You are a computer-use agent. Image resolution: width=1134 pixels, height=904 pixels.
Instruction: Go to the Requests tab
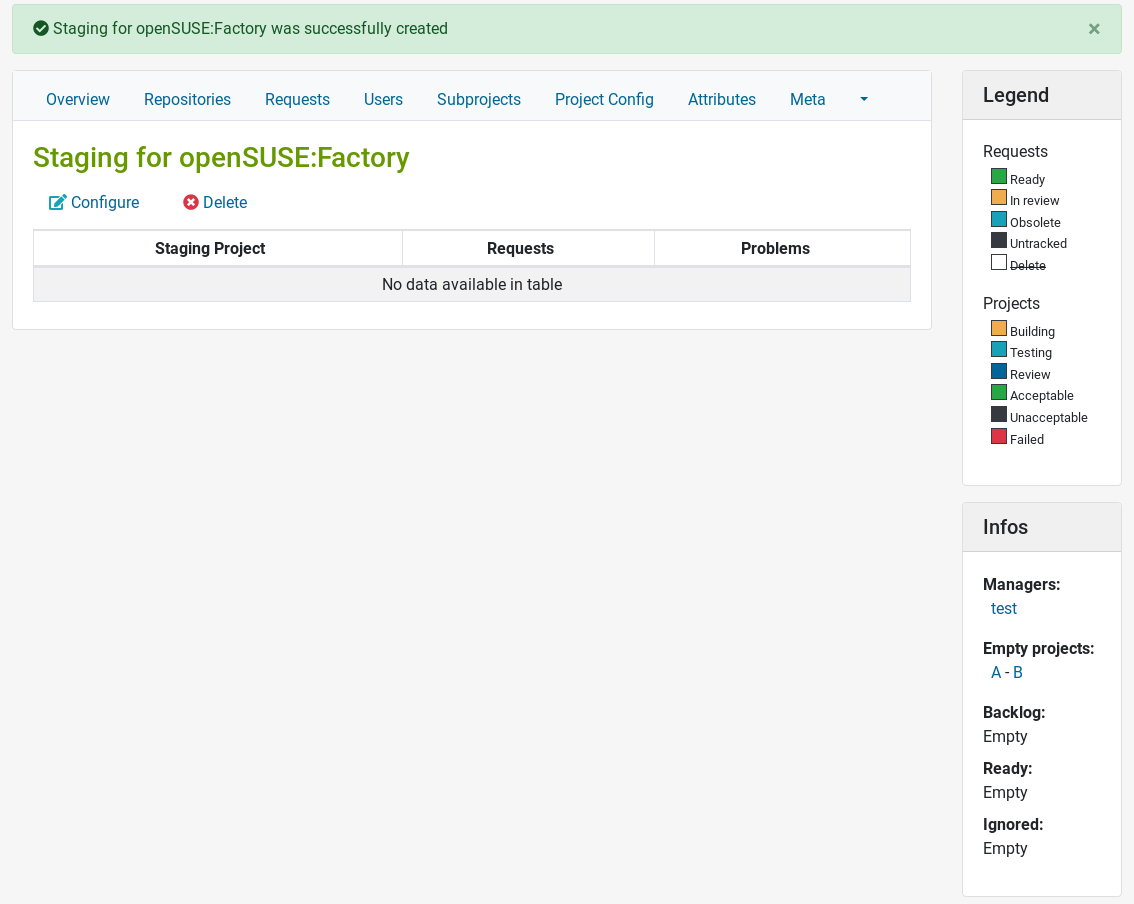[297, 99]
